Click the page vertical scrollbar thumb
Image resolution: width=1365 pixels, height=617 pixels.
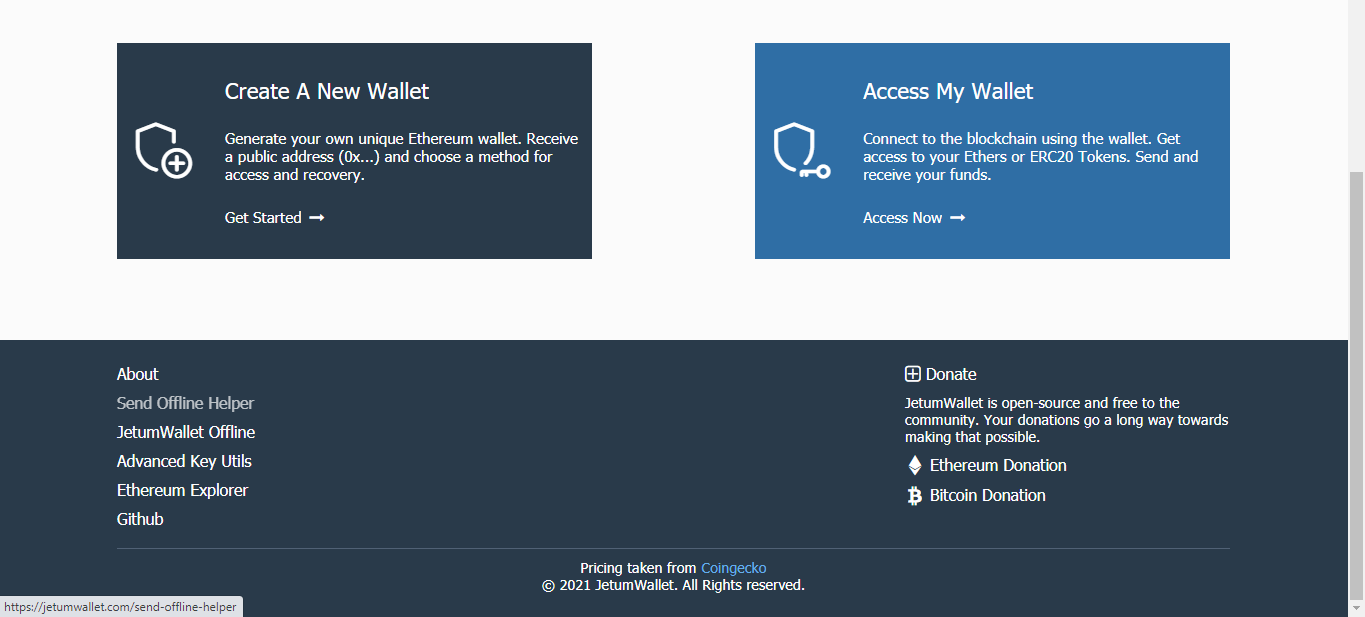(1357, 385)
